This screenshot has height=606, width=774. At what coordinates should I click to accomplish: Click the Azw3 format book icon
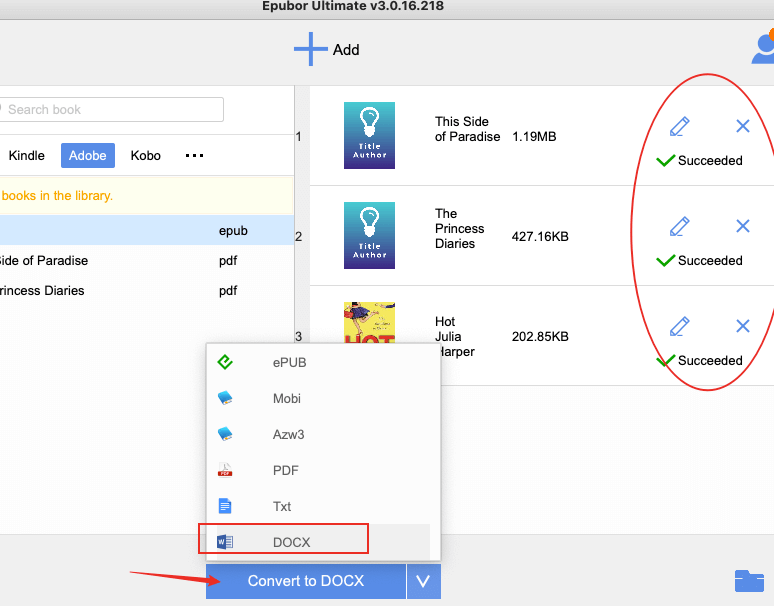(225, 434)
